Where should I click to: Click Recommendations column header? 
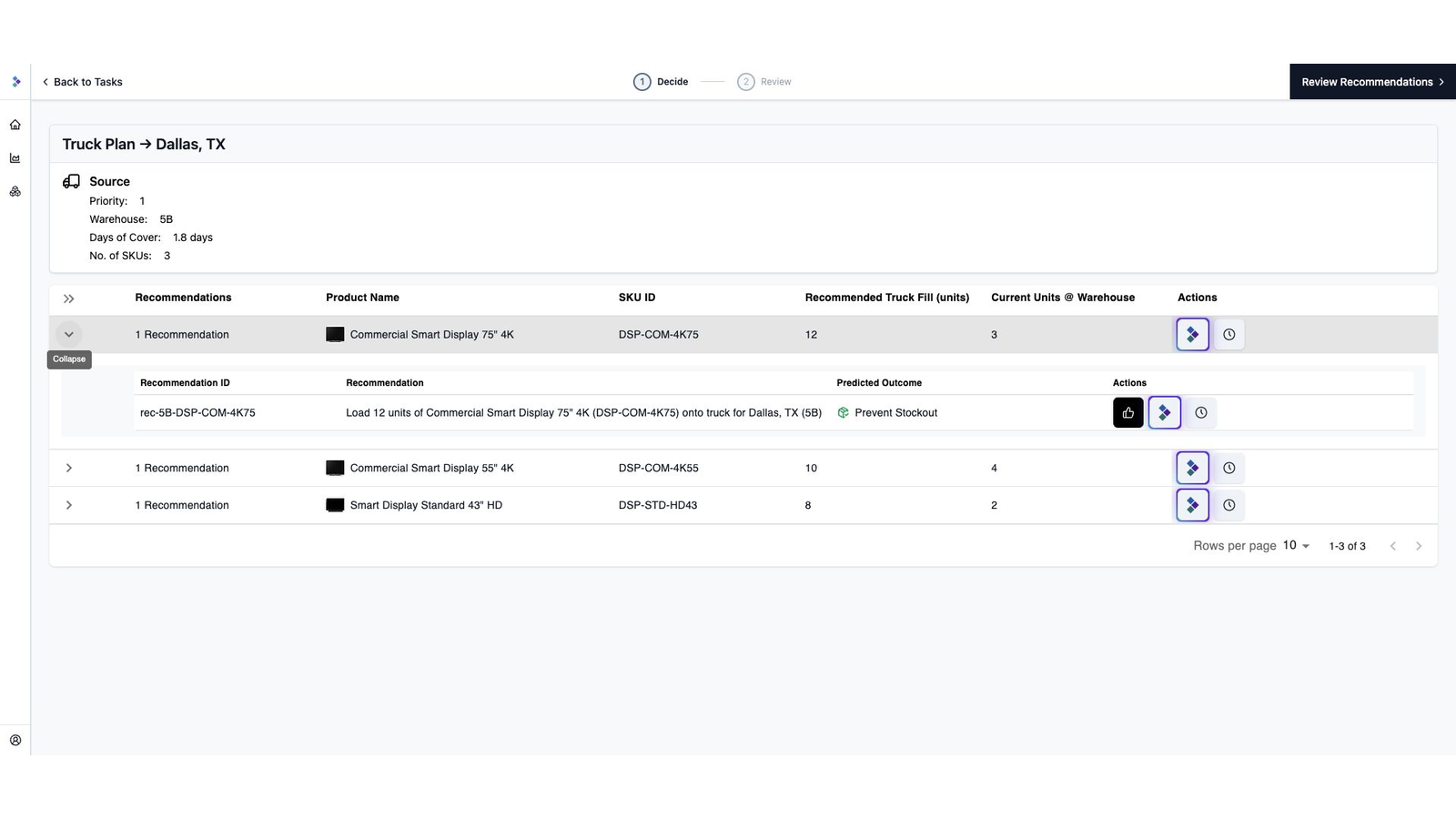click(x=183, y=298)
